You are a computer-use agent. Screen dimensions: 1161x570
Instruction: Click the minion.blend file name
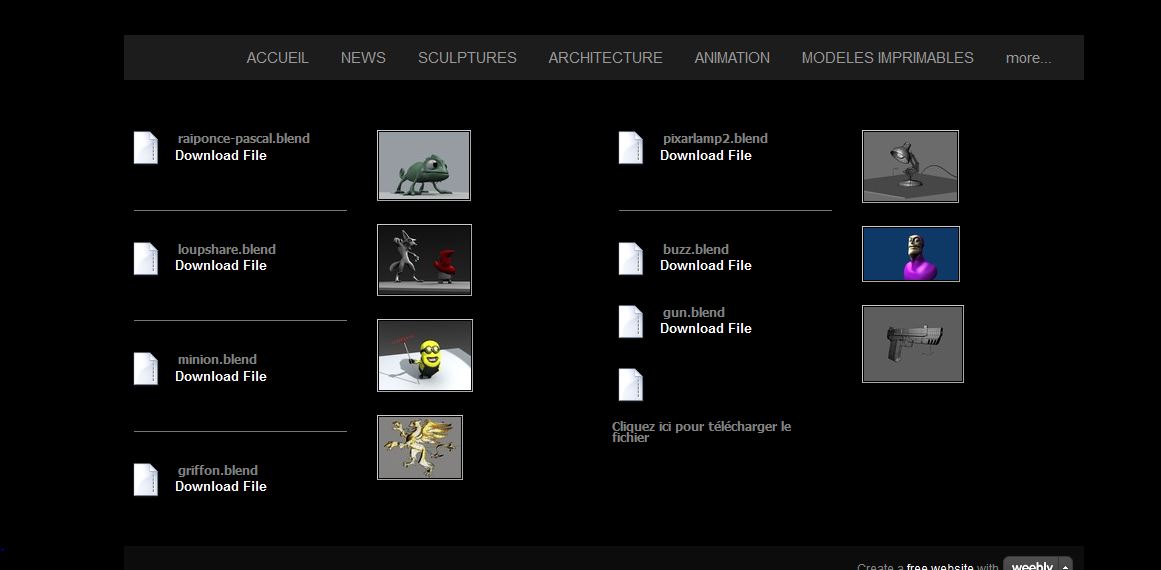coord(217,360)
